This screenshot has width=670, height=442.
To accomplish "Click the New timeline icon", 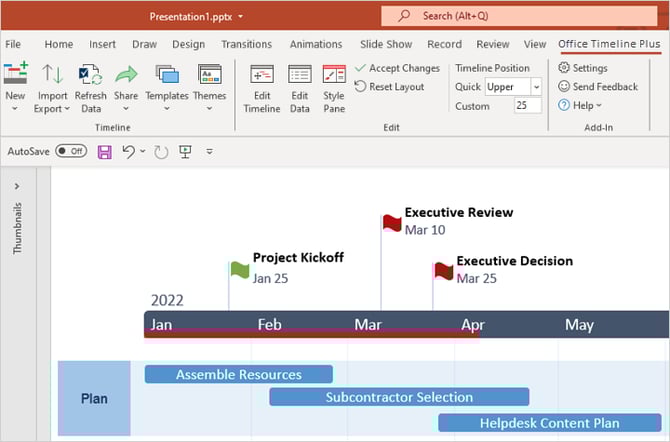I will pyautogui.click(x=15, y=76).
